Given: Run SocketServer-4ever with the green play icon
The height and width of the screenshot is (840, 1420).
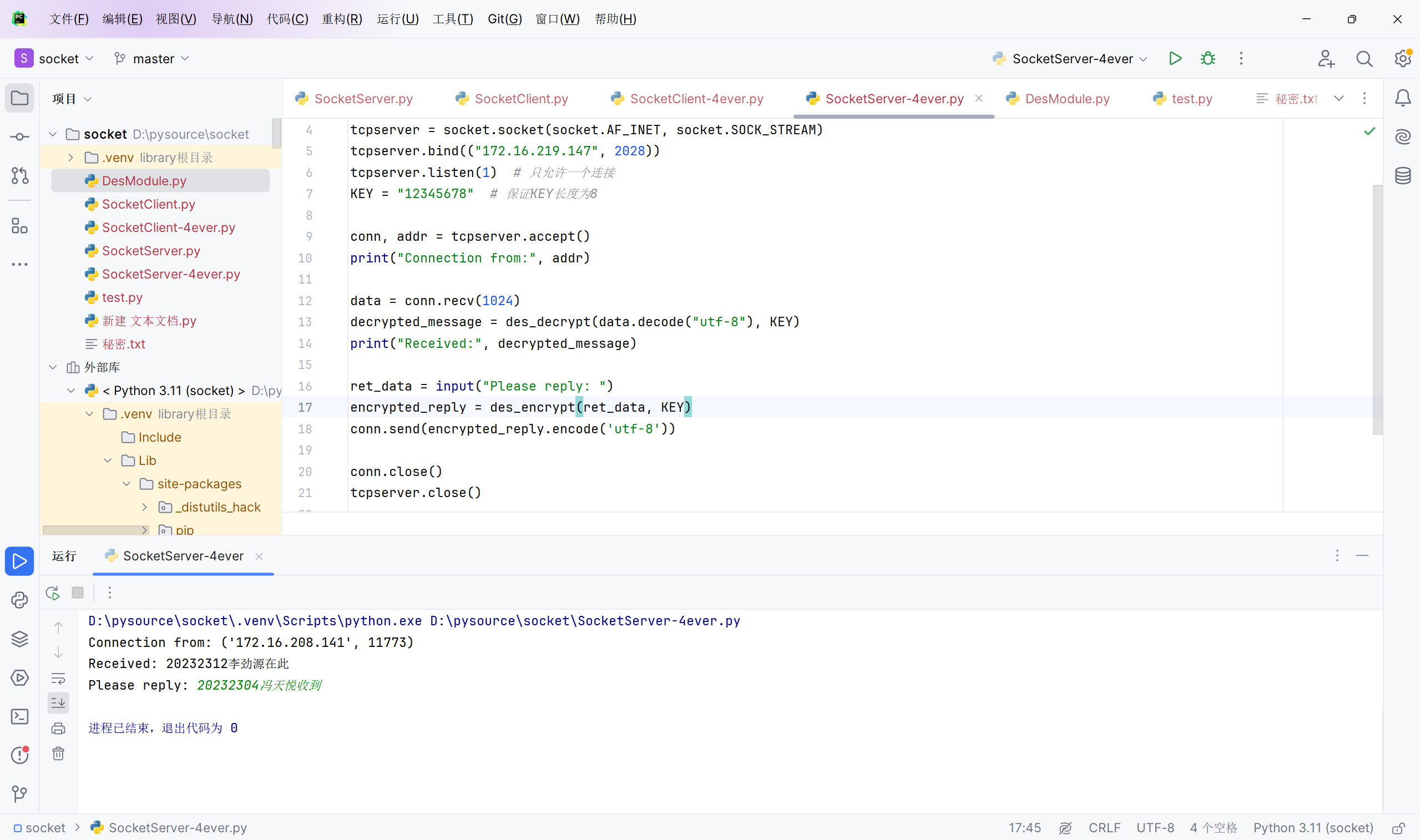Looking at the screenshot, I should [1175, 58].
